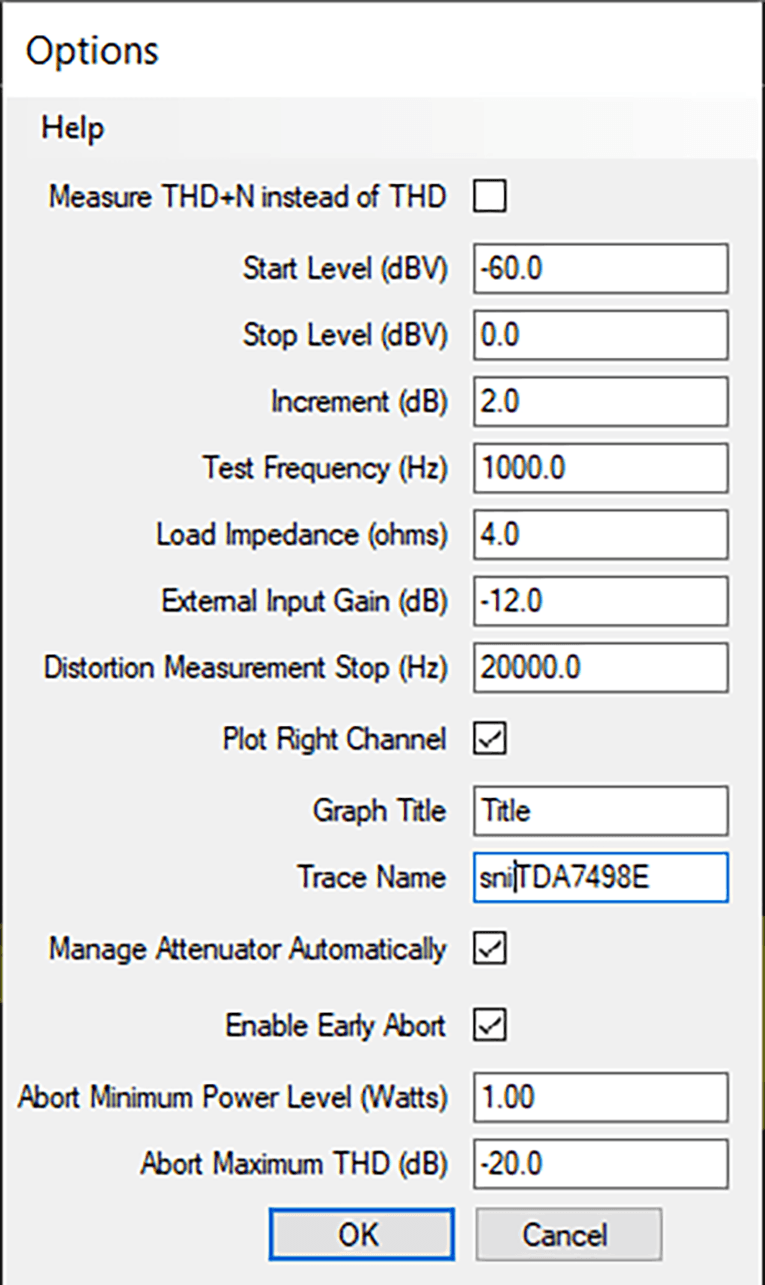Focus Abort Minimum Power Level (Watts) field
The height and width of the screenshot is (1285, 765).
click(x=600, y=1098)
